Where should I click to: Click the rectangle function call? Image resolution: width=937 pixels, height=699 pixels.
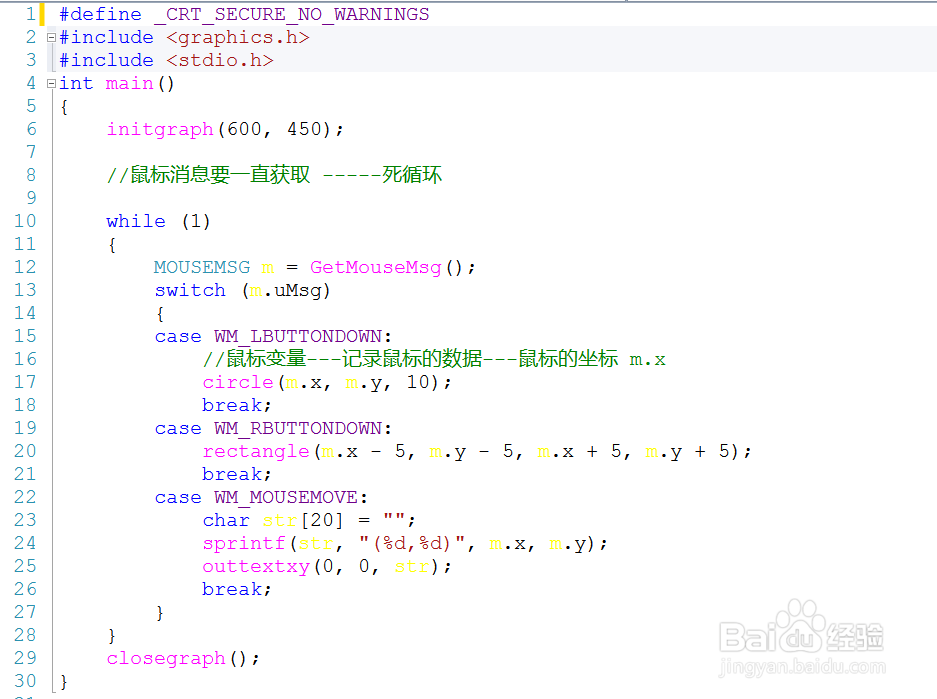pos(256,452)
